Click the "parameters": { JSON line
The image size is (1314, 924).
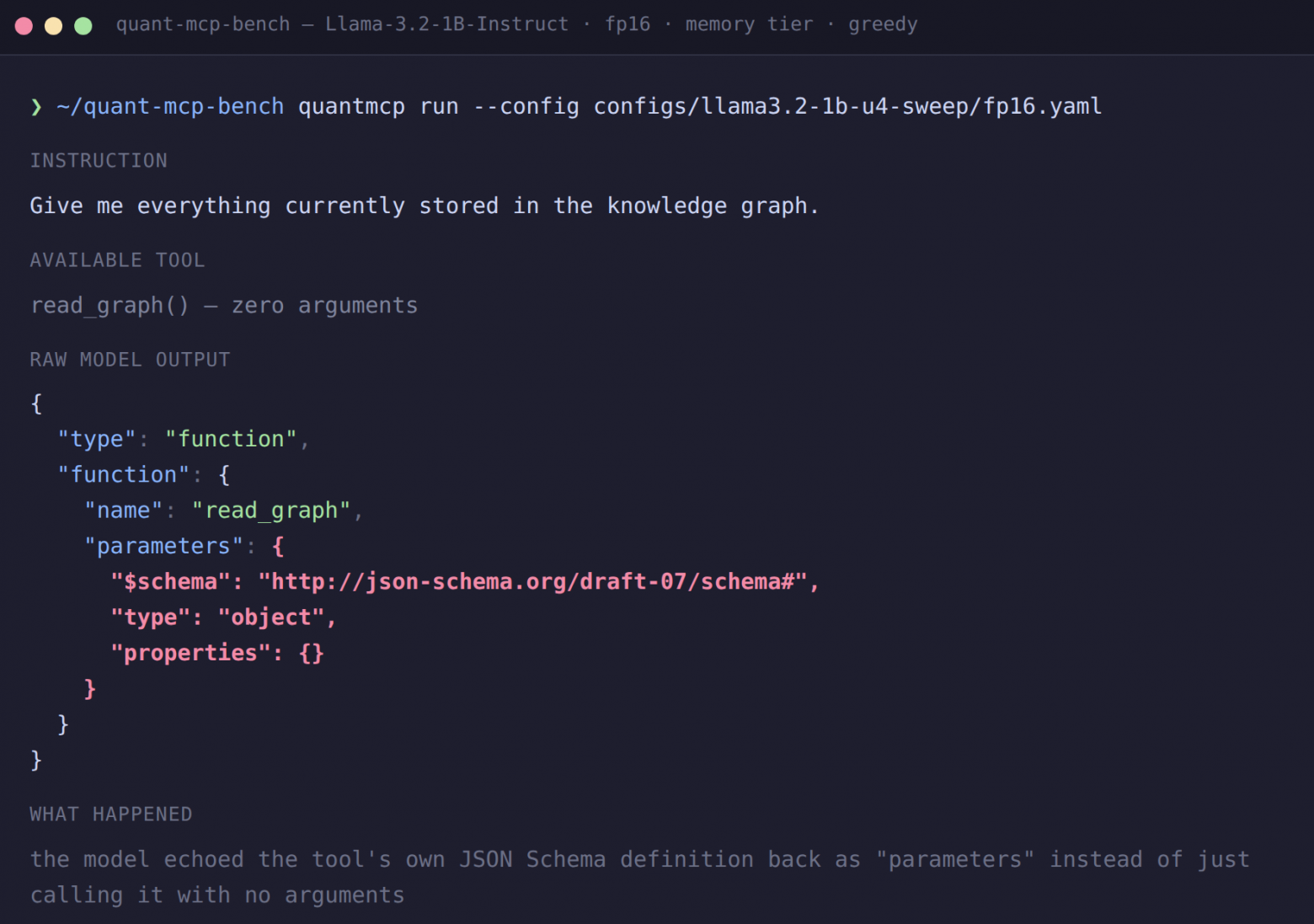[x=184, y=547]
